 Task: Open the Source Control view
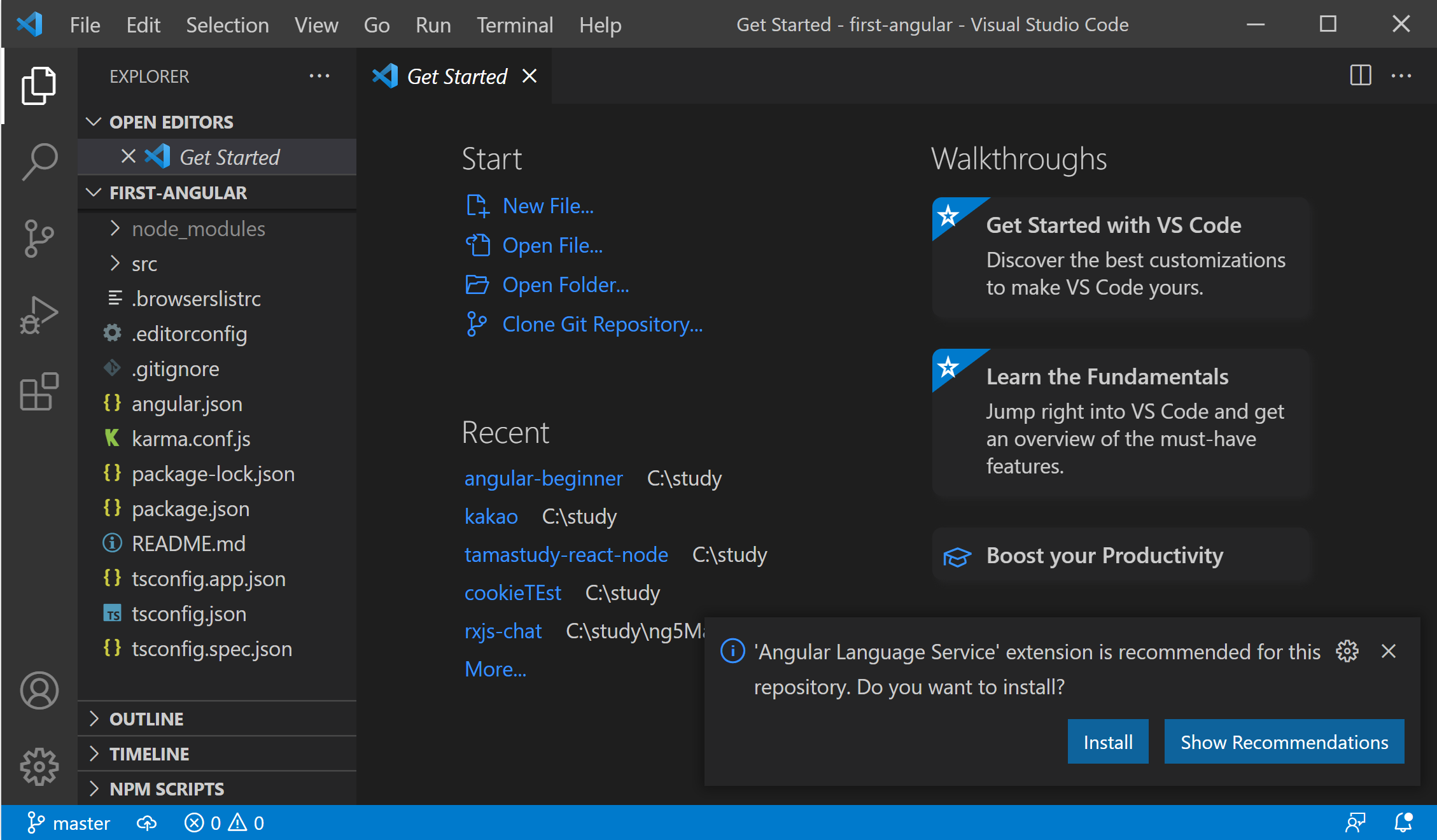[39, 238]
